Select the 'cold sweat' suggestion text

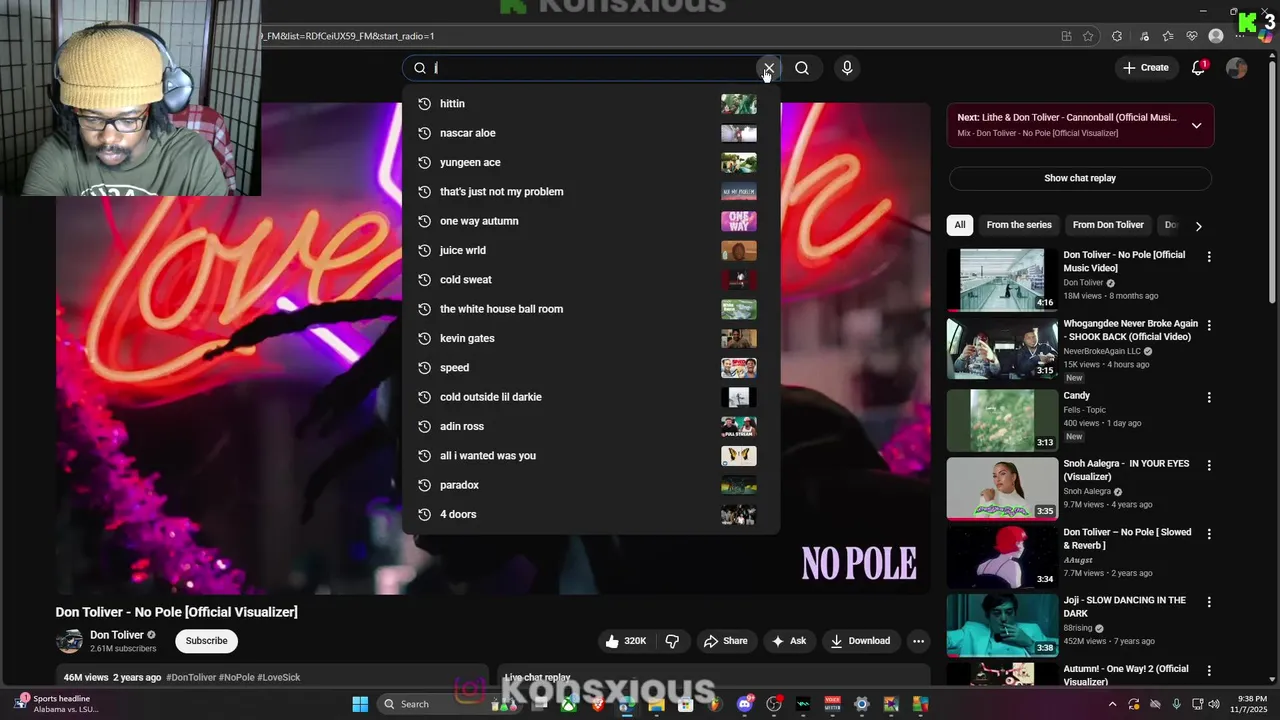[465, 280]
